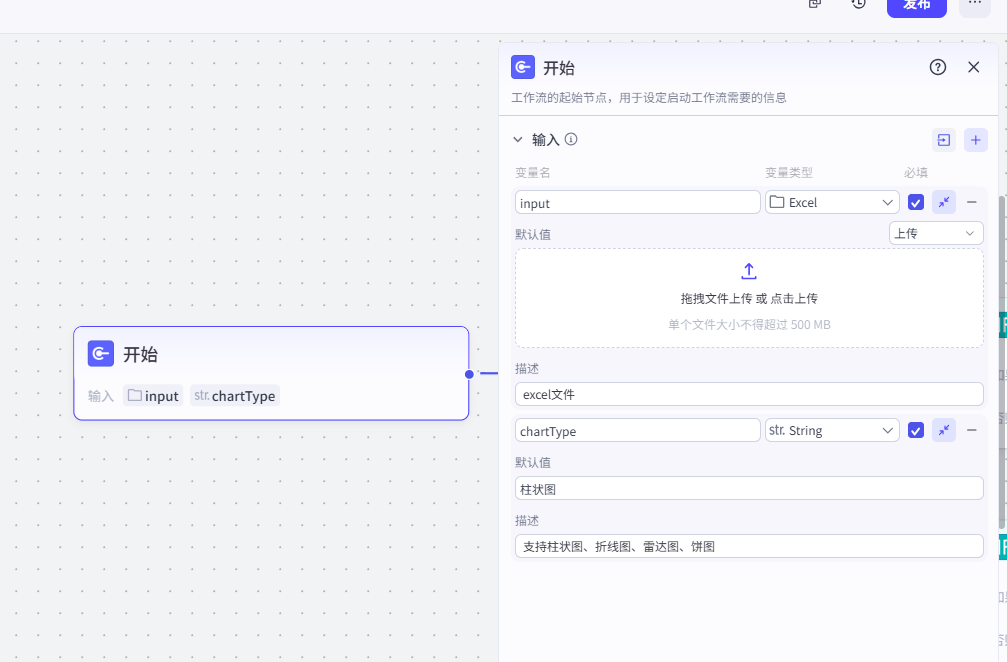Open the Excel variable type dropdown
Screen dimensions: 1007x662
pos(832,202)
